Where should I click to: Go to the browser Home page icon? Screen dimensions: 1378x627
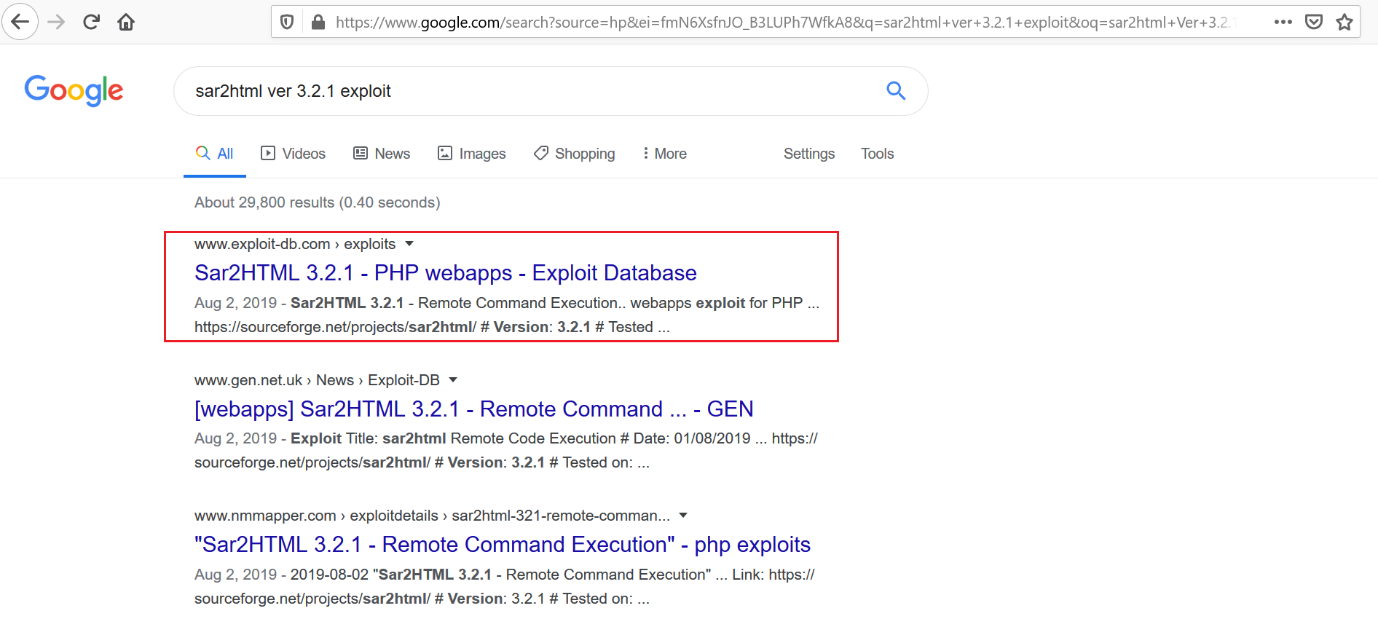click(x=126, y=21)
